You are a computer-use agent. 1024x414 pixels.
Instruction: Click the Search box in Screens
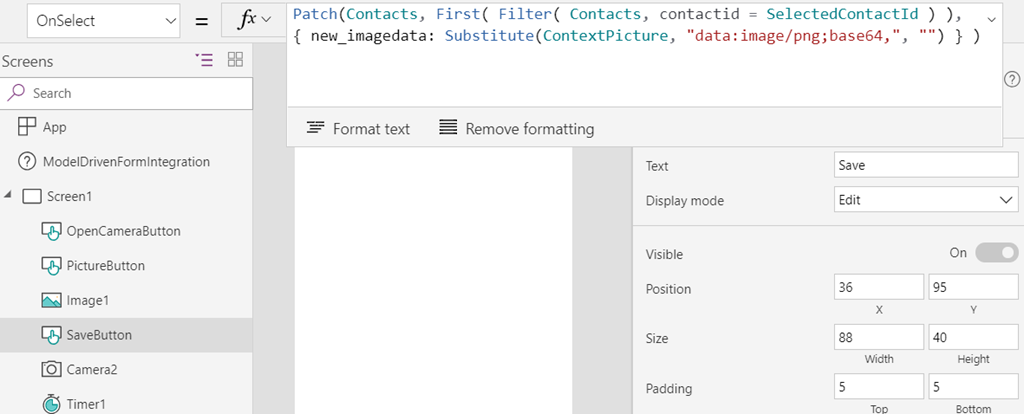tap(127, 93)
